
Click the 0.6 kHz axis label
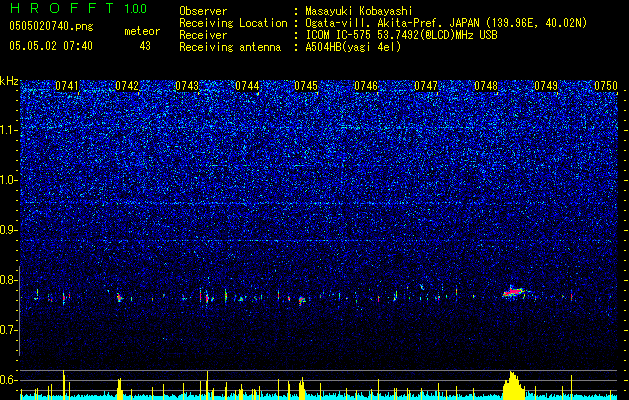(x=9, y=380)
